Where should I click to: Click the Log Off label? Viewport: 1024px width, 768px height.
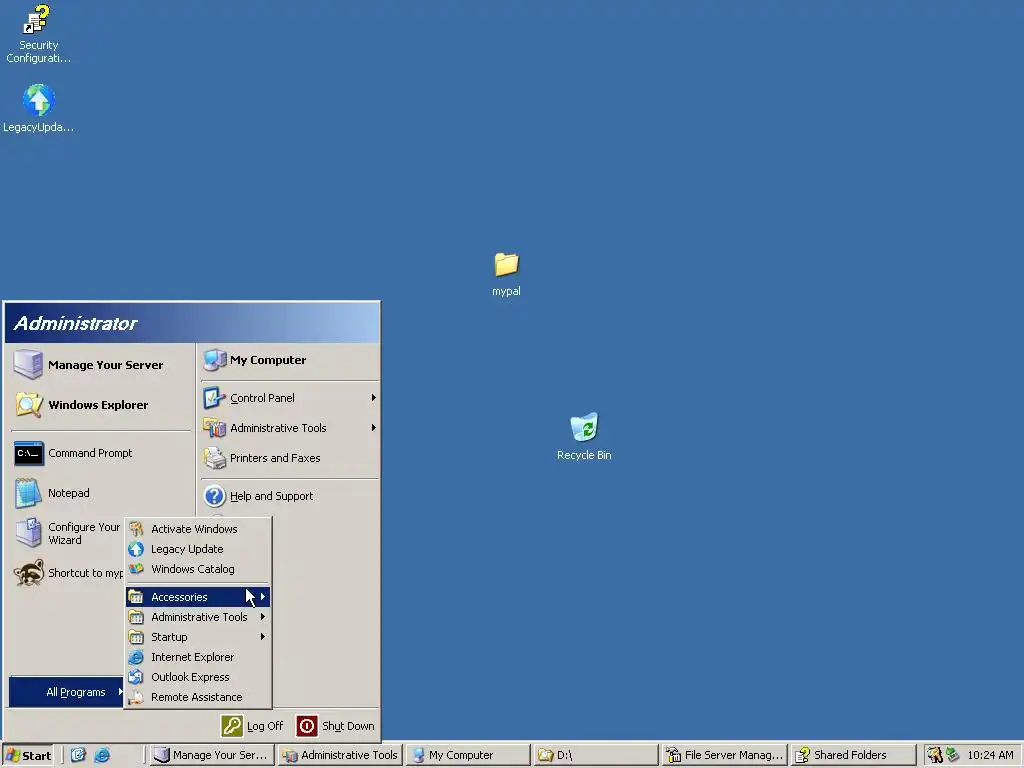(265, 726)
